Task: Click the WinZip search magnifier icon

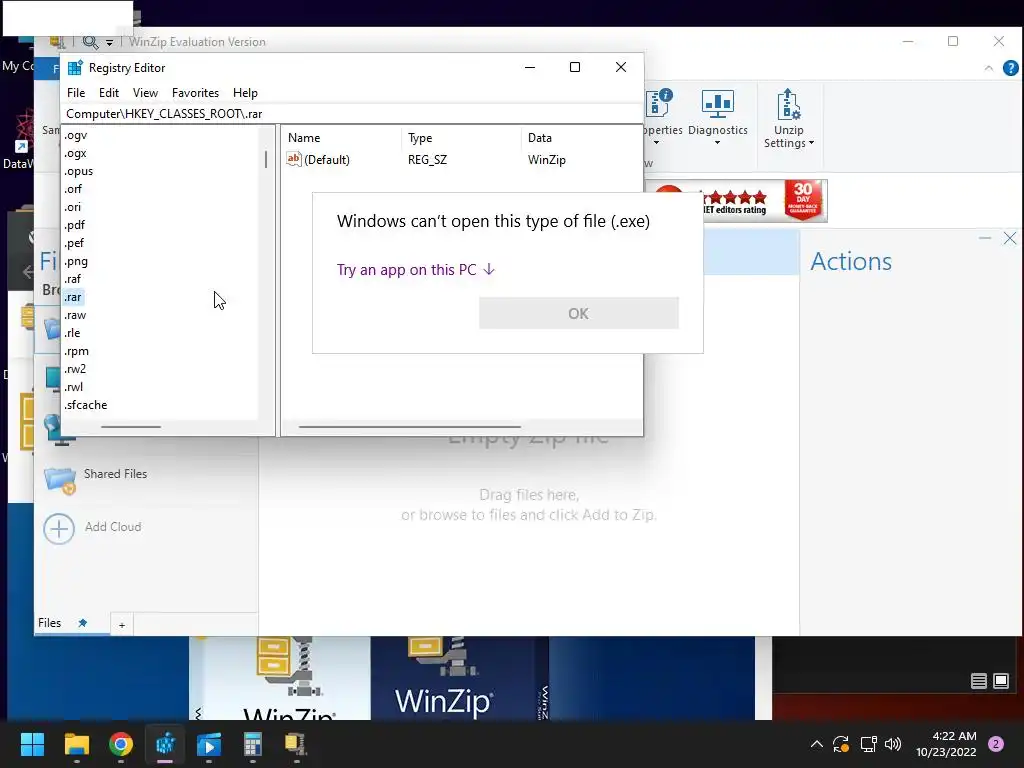Action: pos(90,42)
